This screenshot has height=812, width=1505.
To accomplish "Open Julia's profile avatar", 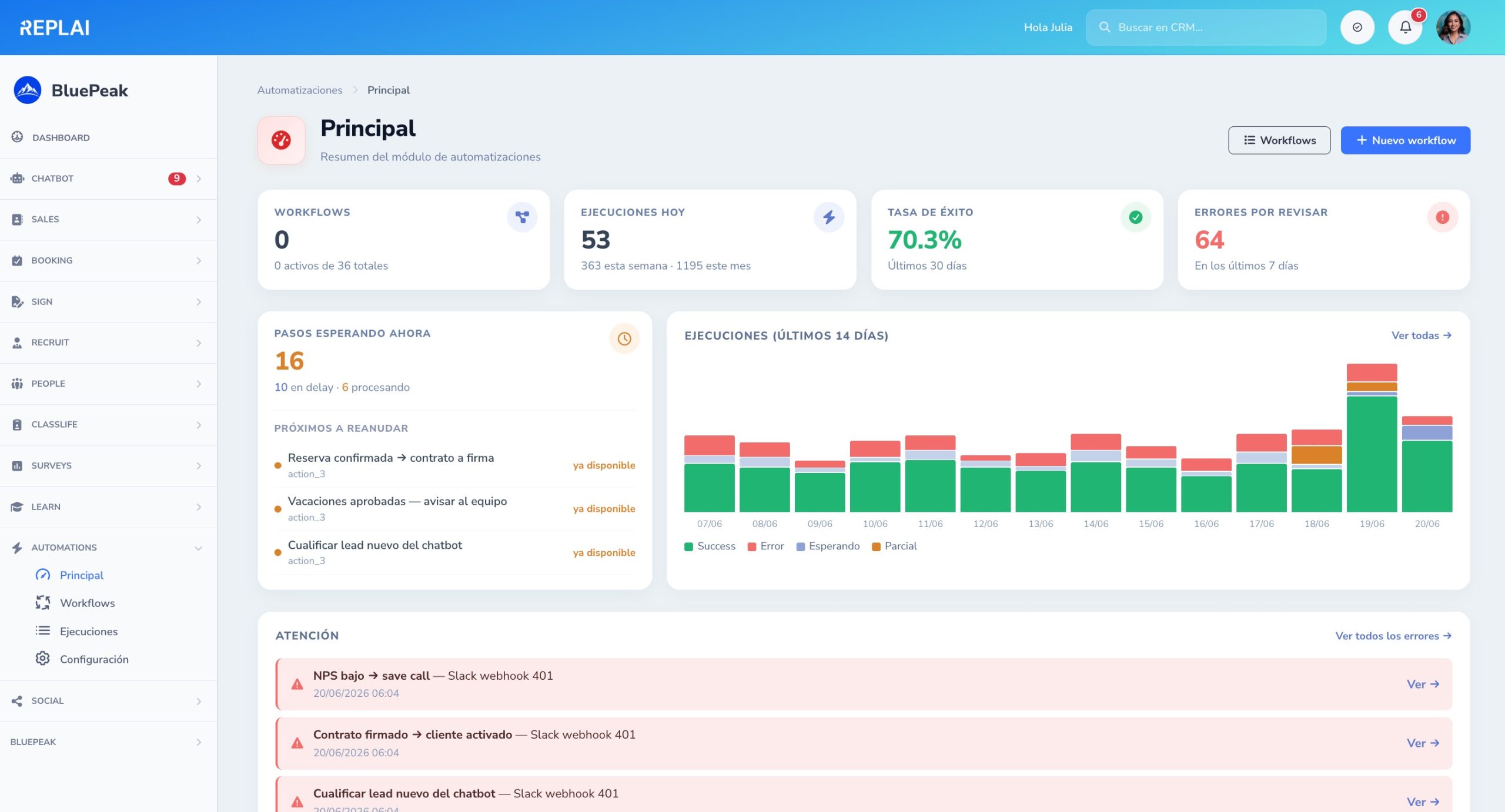I will click(1453, 27).
